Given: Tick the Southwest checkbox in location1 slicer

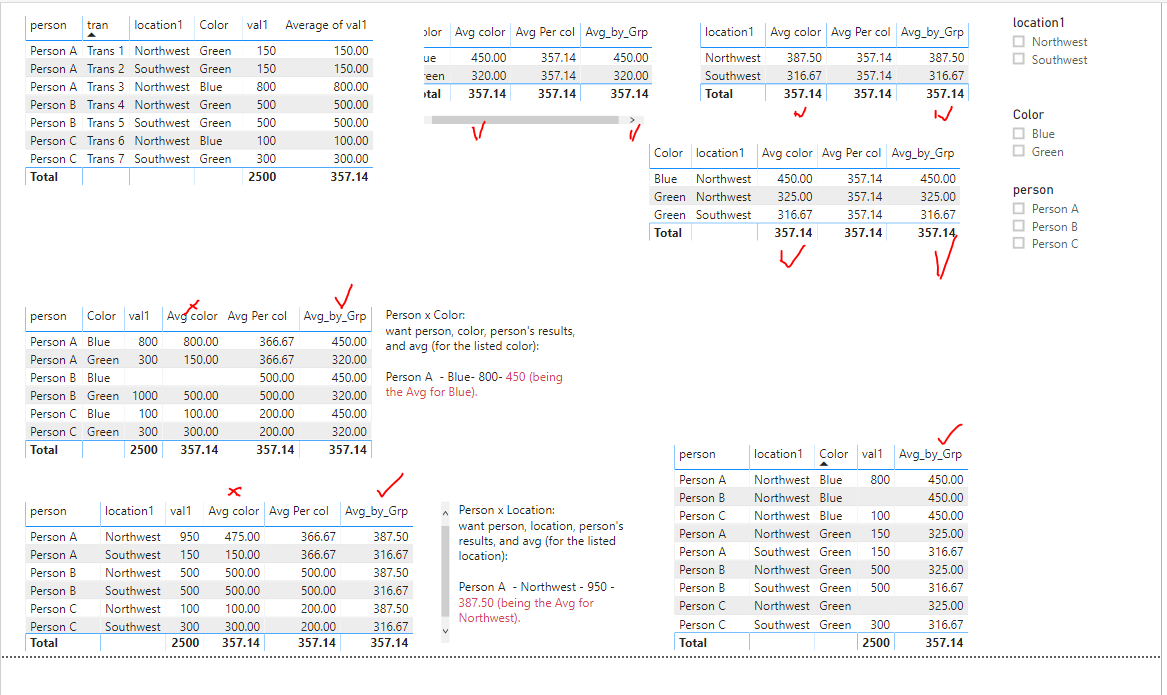Looking at the screenshot, I should coord(1019,60).
